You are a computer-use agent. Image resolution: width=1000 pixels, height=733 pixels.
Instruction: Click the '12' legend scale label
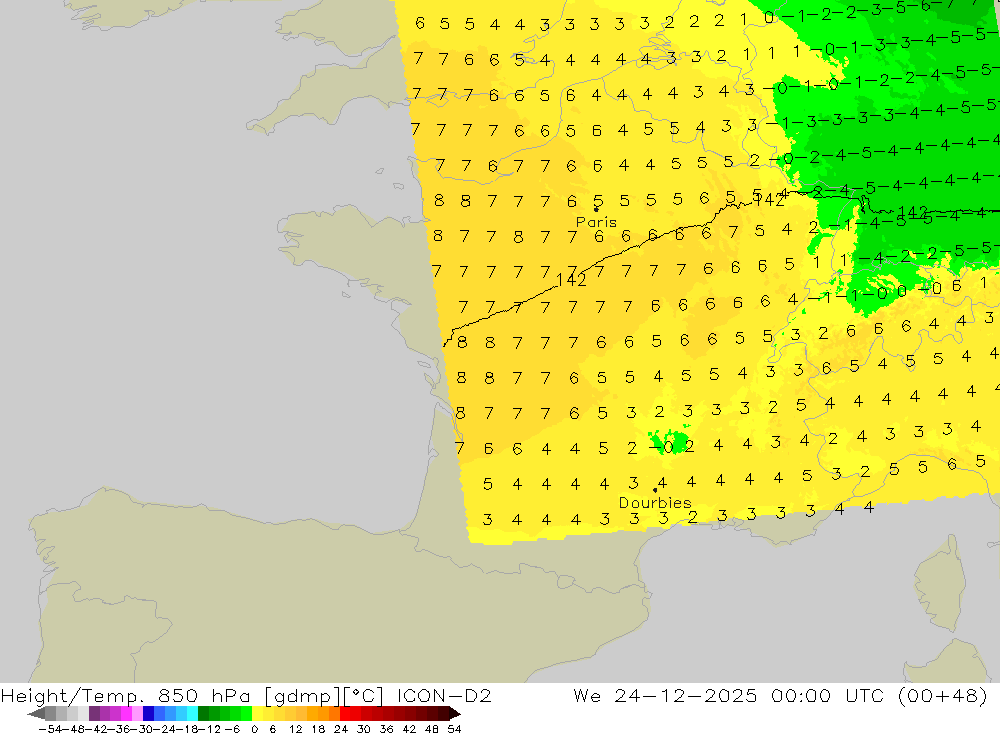[x=295, y=728]
